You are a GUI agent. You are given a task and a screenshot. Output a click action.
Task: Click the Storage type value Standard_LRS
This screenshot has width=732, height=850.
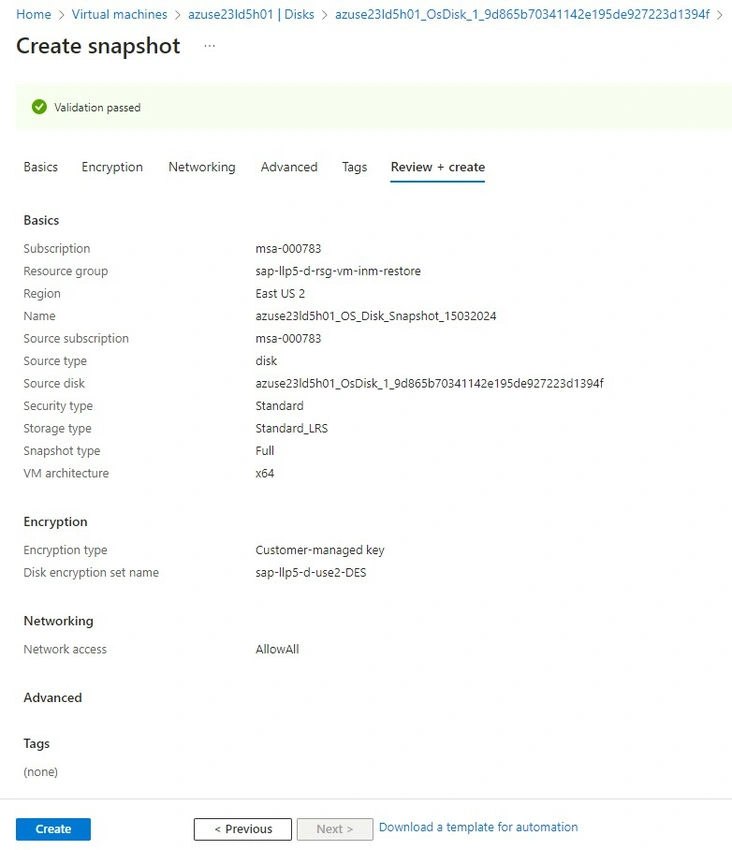(x=291, y=429)
